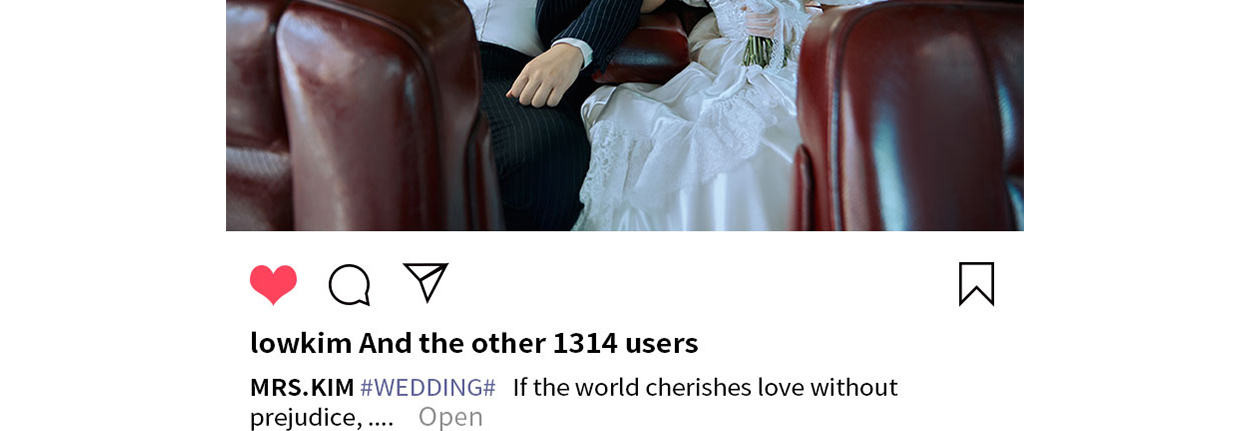Expand the caption with Open
The width and height of the screenshot is (1250, 431).
coord(450,417)
